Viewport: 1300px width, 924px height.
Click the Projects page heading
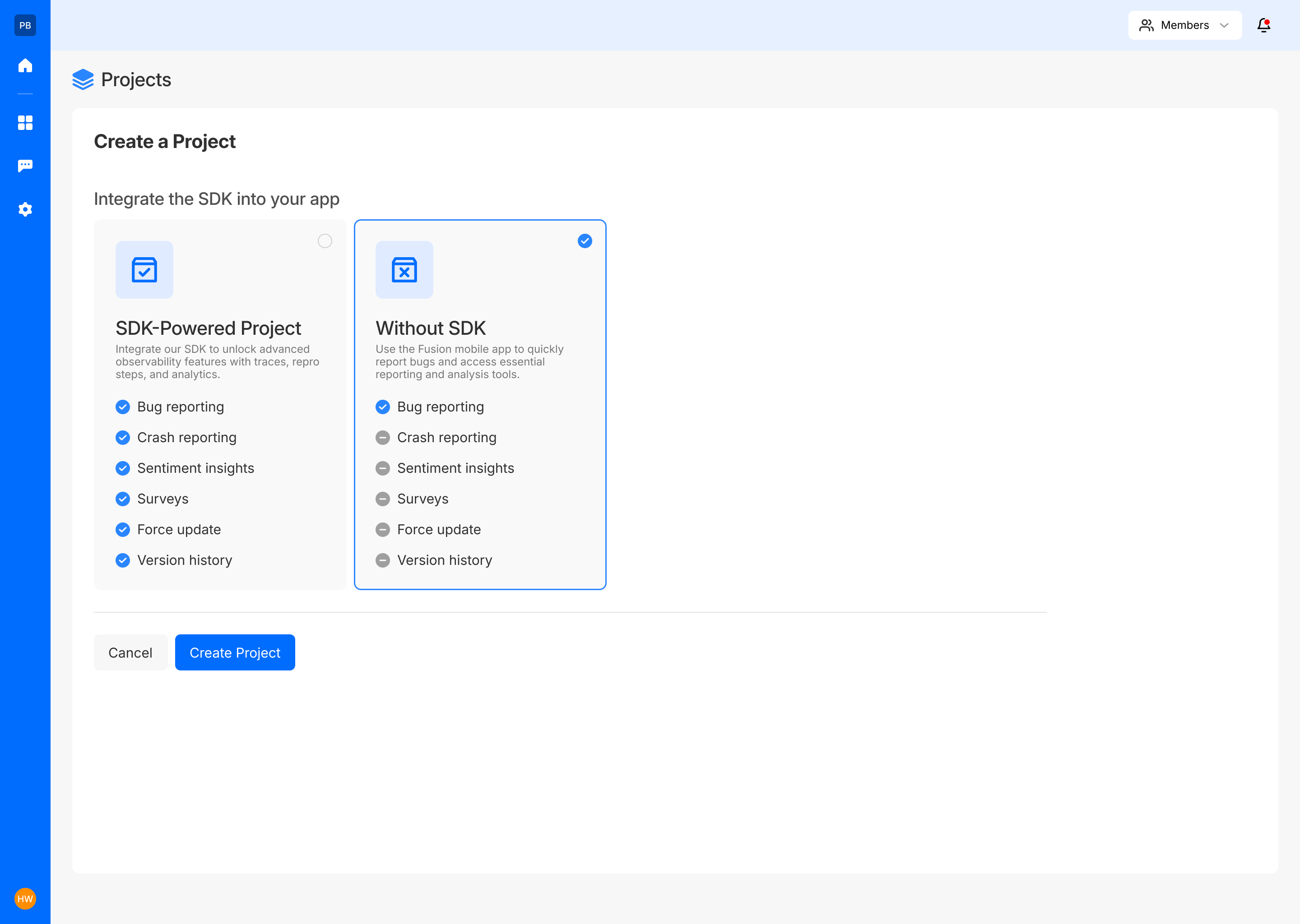pyautogui.click(x=136, y=80)
